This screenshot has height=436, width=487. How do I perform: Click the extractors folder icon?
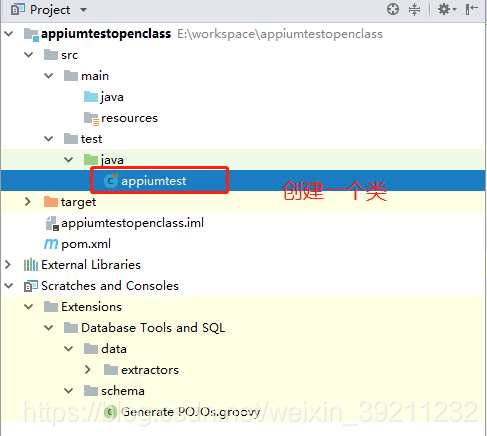tap(111, 370)
